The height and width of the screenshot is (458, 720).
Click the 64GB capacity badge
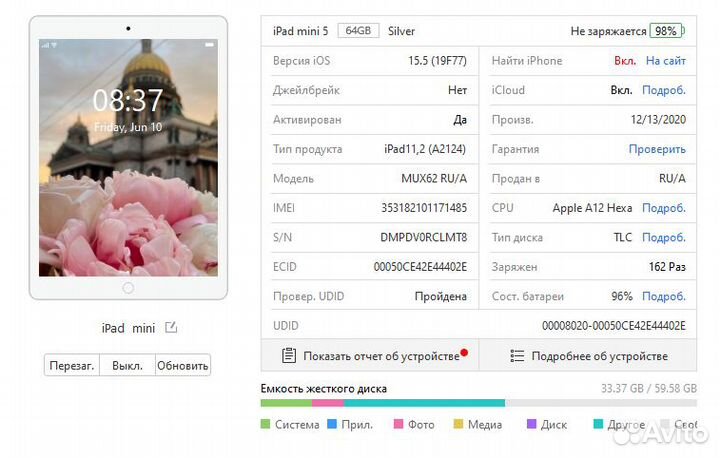[x=358, y=31]
